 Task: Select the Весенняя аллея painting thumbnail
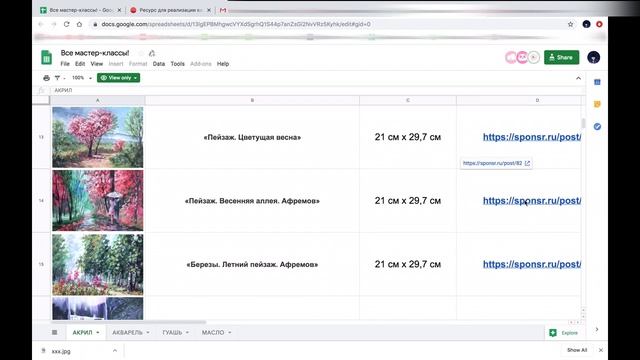click(x=98, y=201)
